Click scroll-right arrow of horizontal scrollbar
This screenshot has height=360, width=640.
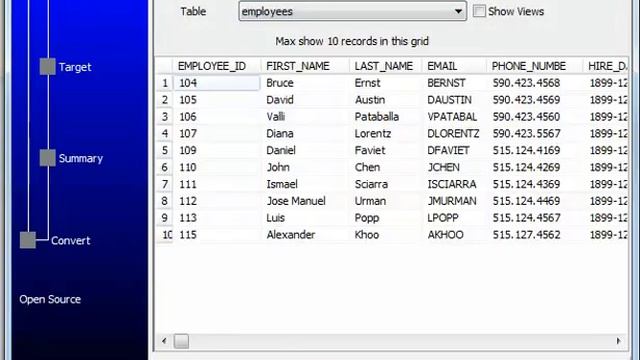618,341
